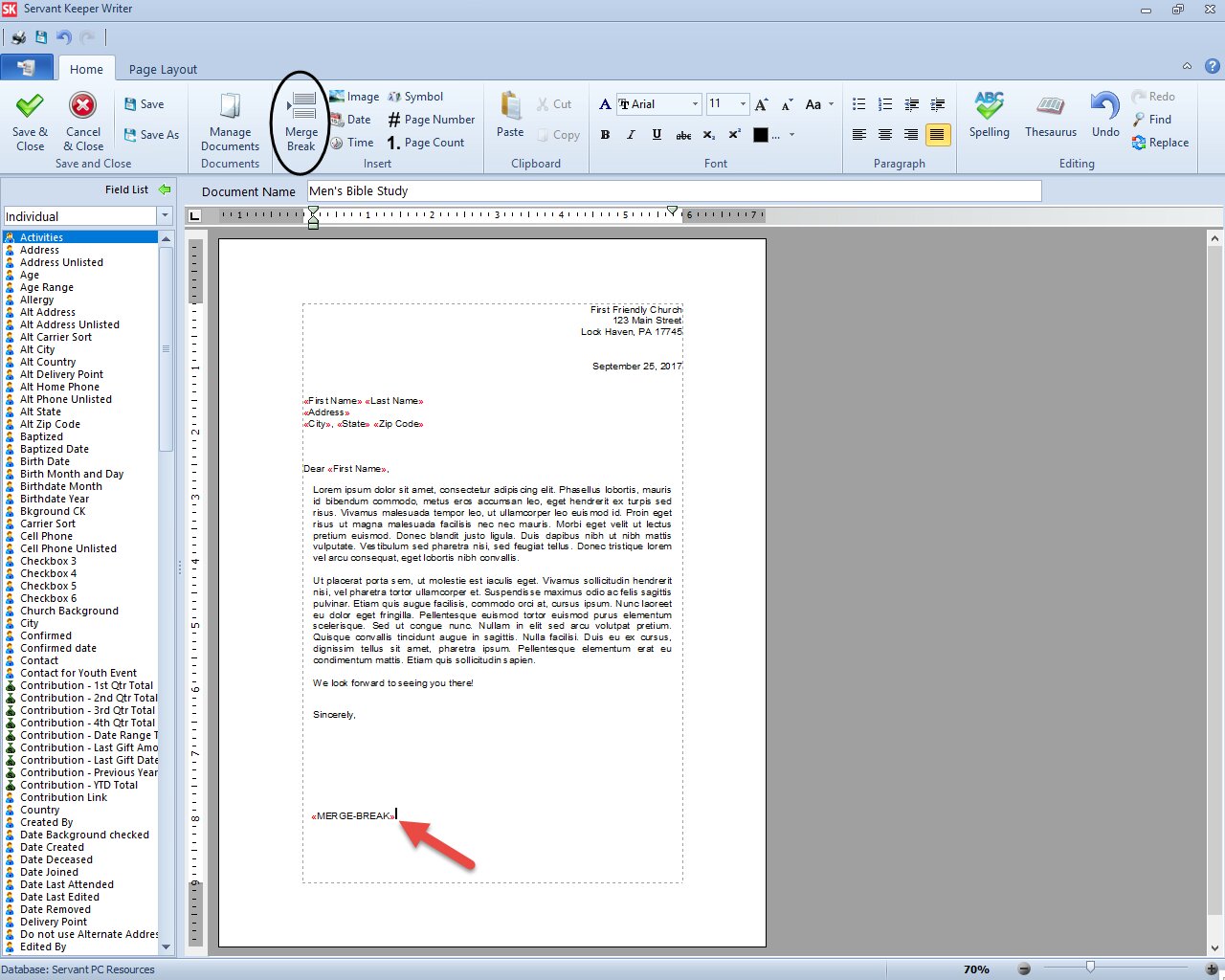
Task: Click the black font color swatch
Action: [761, 135]
